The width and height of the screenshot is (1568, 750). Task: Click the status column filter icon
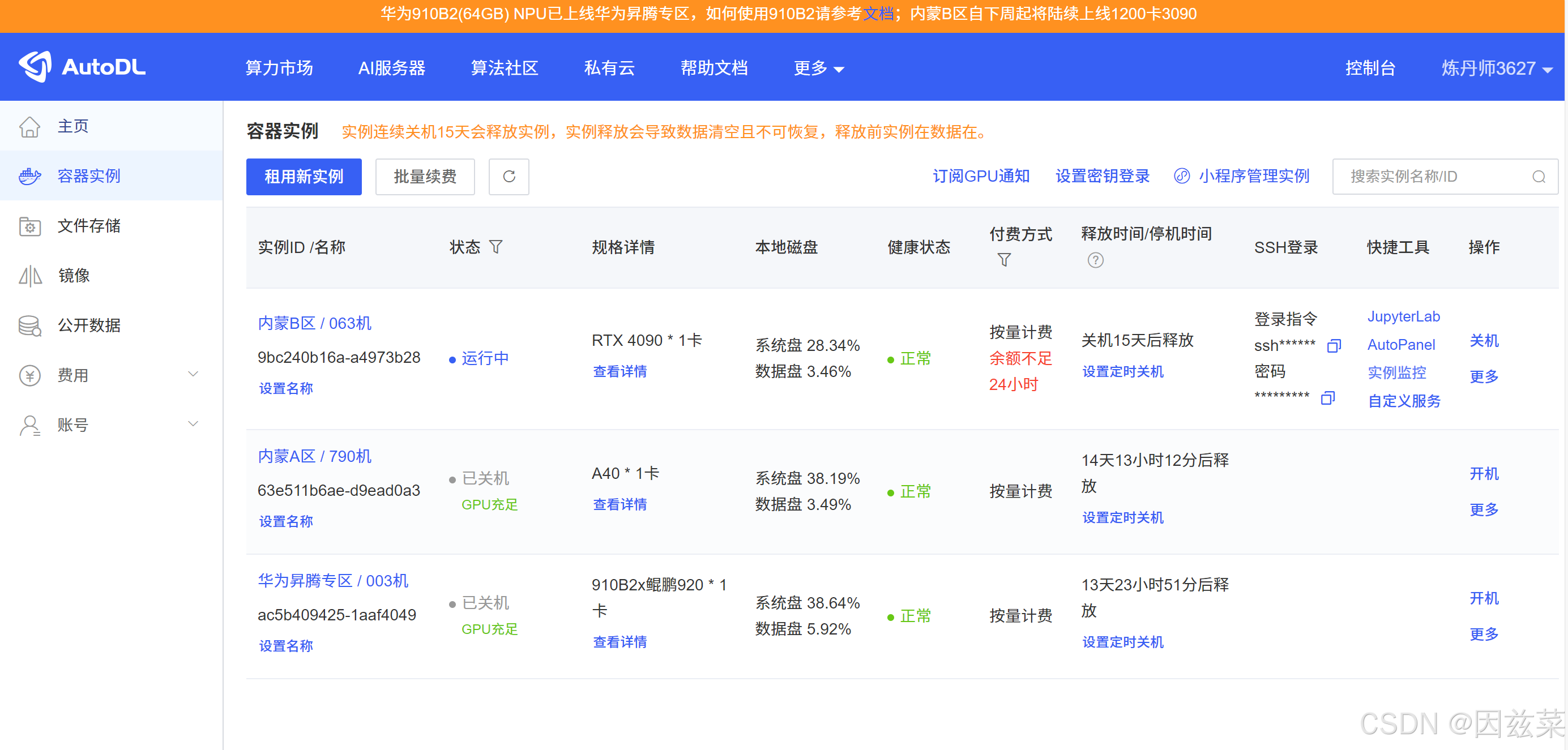point(495,247)
